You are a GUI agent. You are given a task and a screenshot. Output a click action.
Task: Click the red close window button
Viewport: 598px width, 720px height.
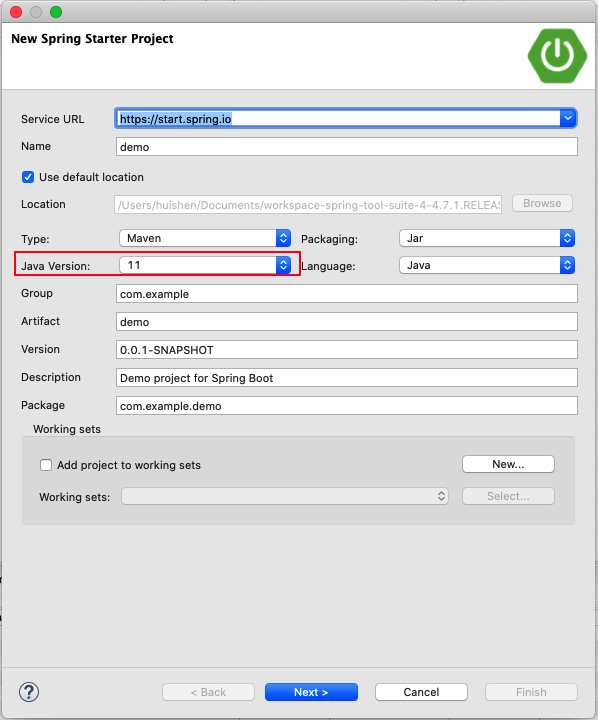click(x=16, y=12)
